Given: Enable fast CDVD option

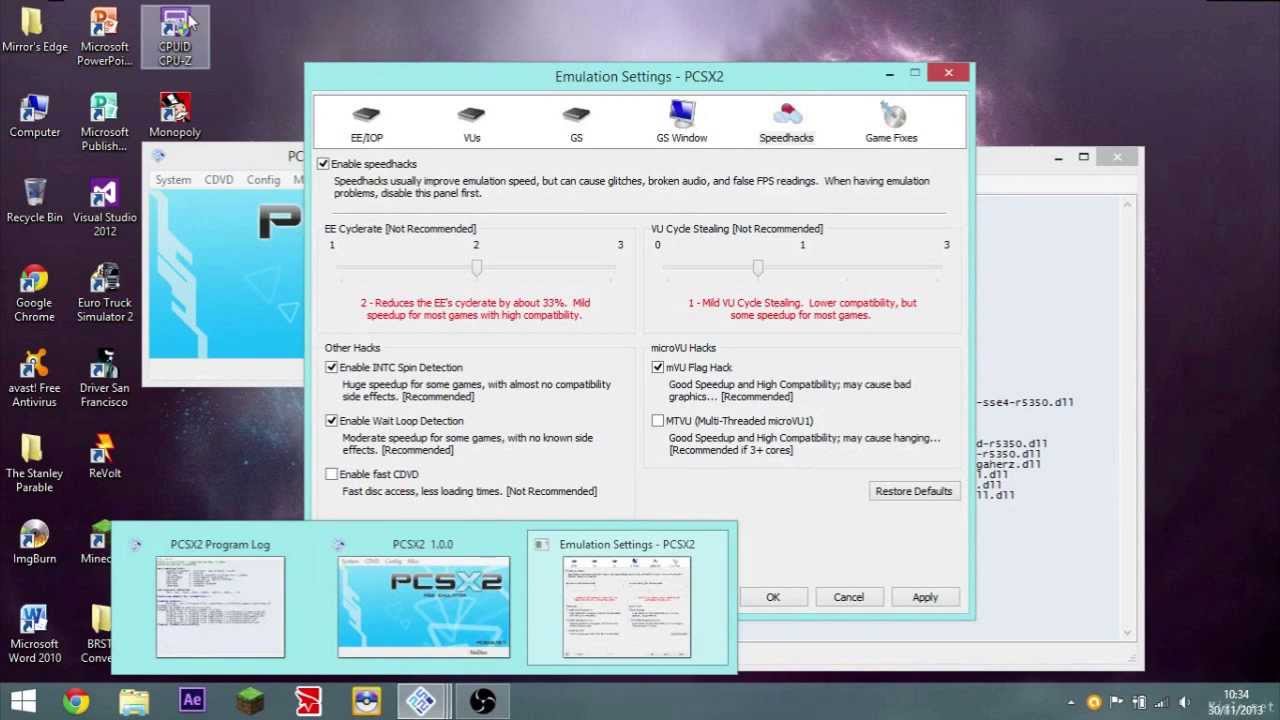Looking at the screenshot, I should coord(331,474).
